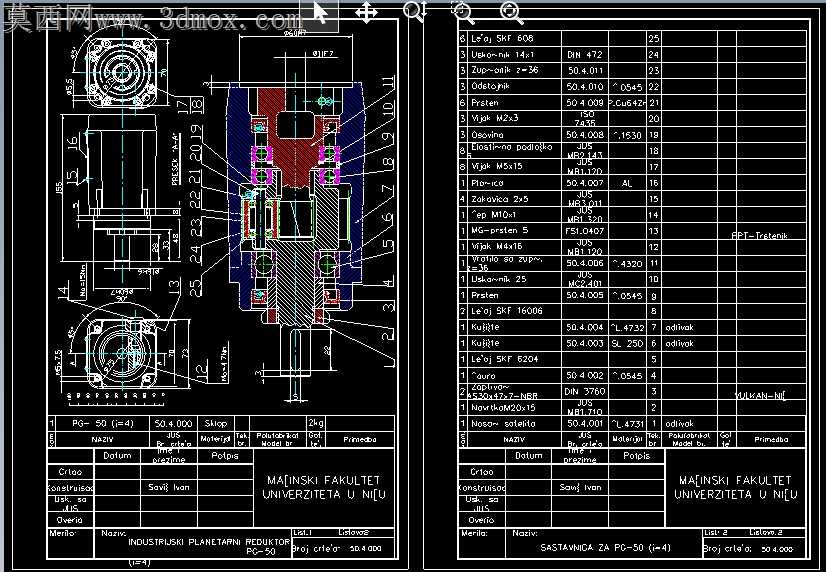Select title 'INDUSTRIJSKI PLANETARNI REDUKTOR'
The width and height of the screenshot is (826, 572).
[x=209, y=541]
